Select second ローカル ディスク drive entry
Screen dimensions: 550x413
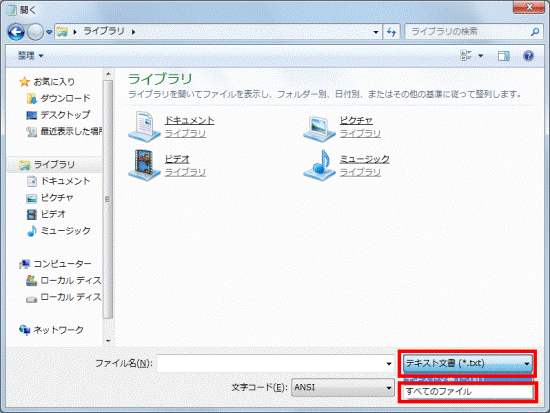[x=71, y=297]
